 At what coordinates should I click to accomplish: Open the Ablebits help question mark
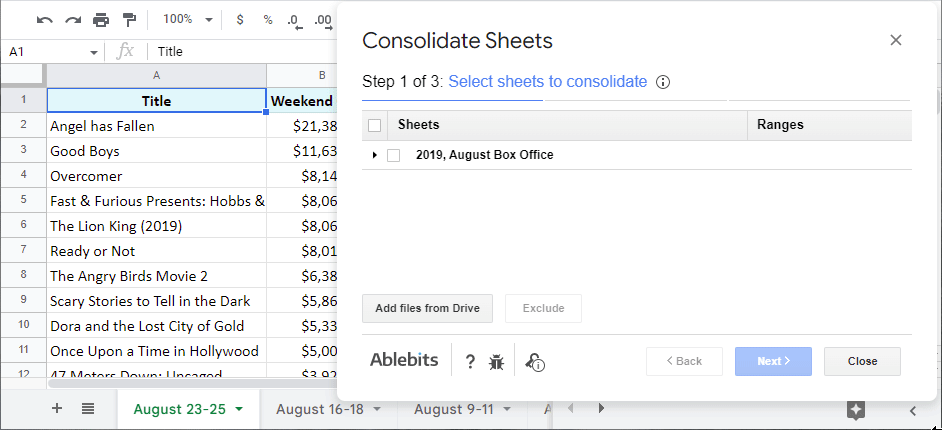click(470, 362)
